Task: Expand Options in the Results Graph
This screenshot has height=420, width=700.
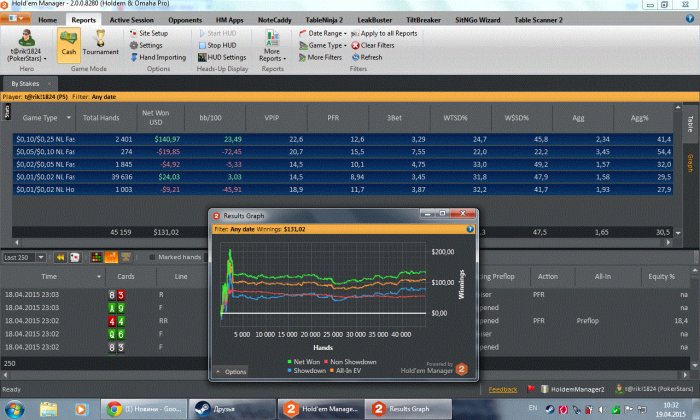Action: [x=231, y=371]
